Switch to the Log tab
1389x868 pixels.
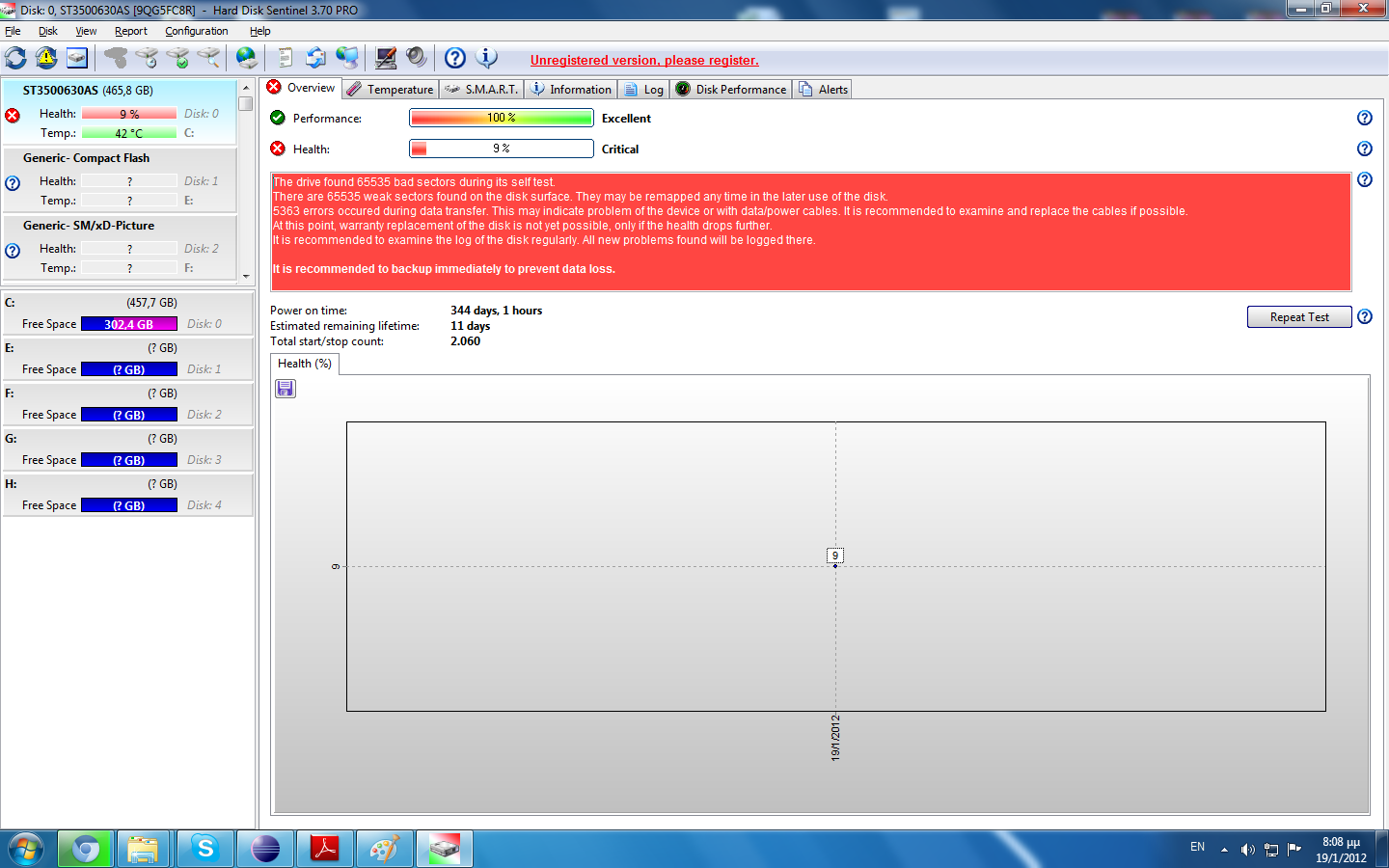(x=644, y=89)
